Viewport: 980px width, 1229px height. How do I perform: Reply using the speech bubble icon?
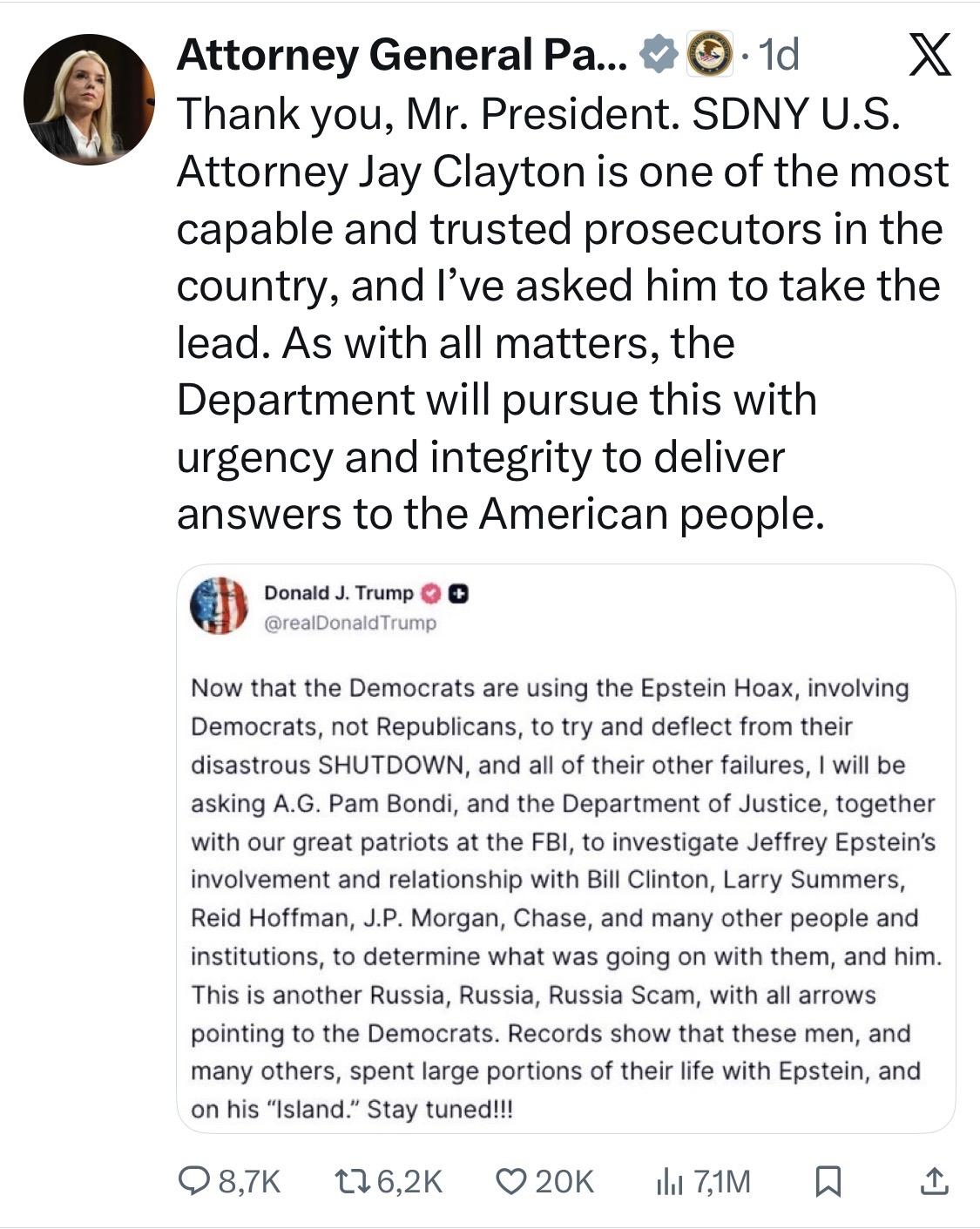pyautogui.click(x=193, y=1181)
